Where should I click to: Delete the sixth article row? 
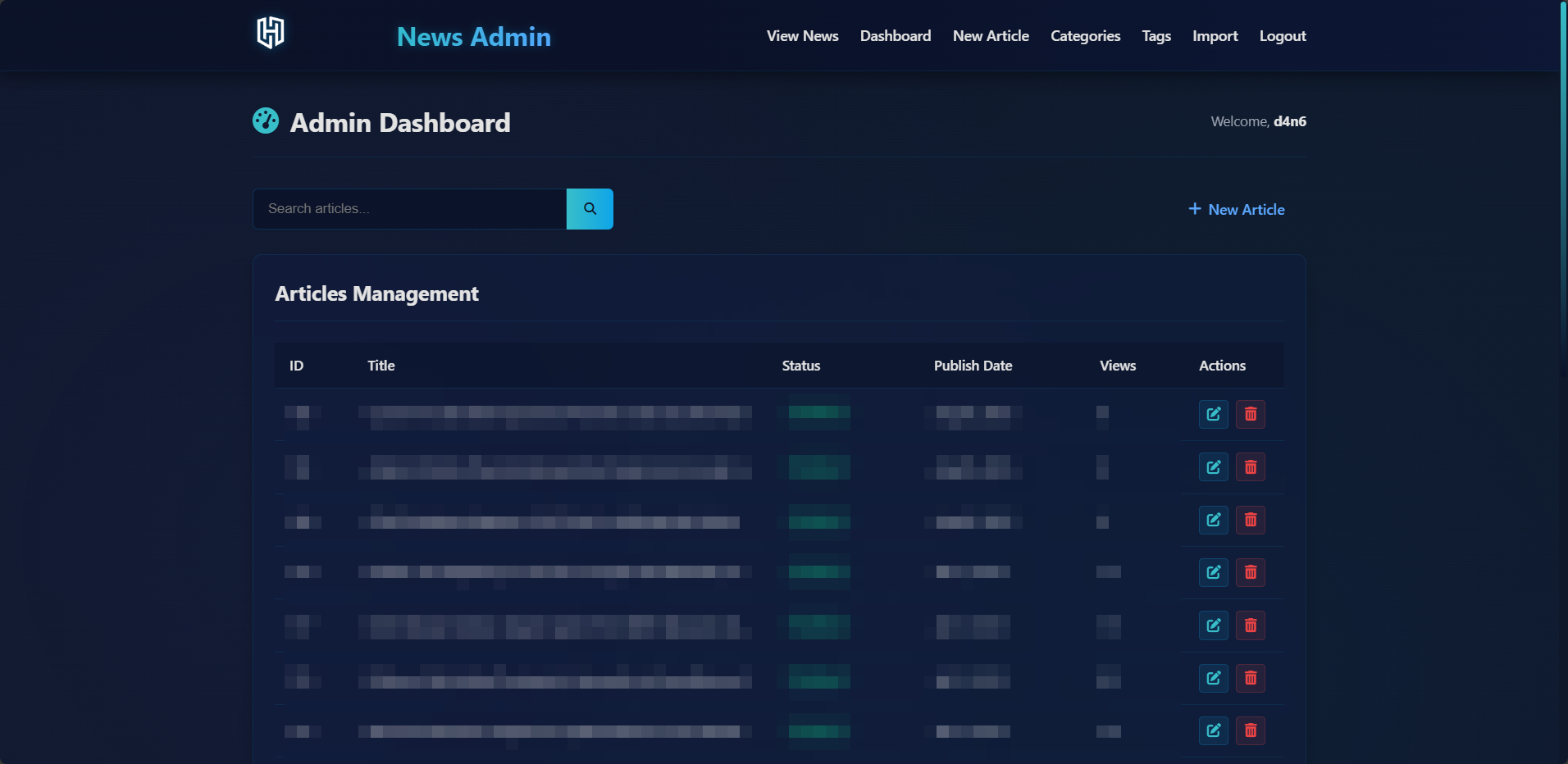point(1251,678)
